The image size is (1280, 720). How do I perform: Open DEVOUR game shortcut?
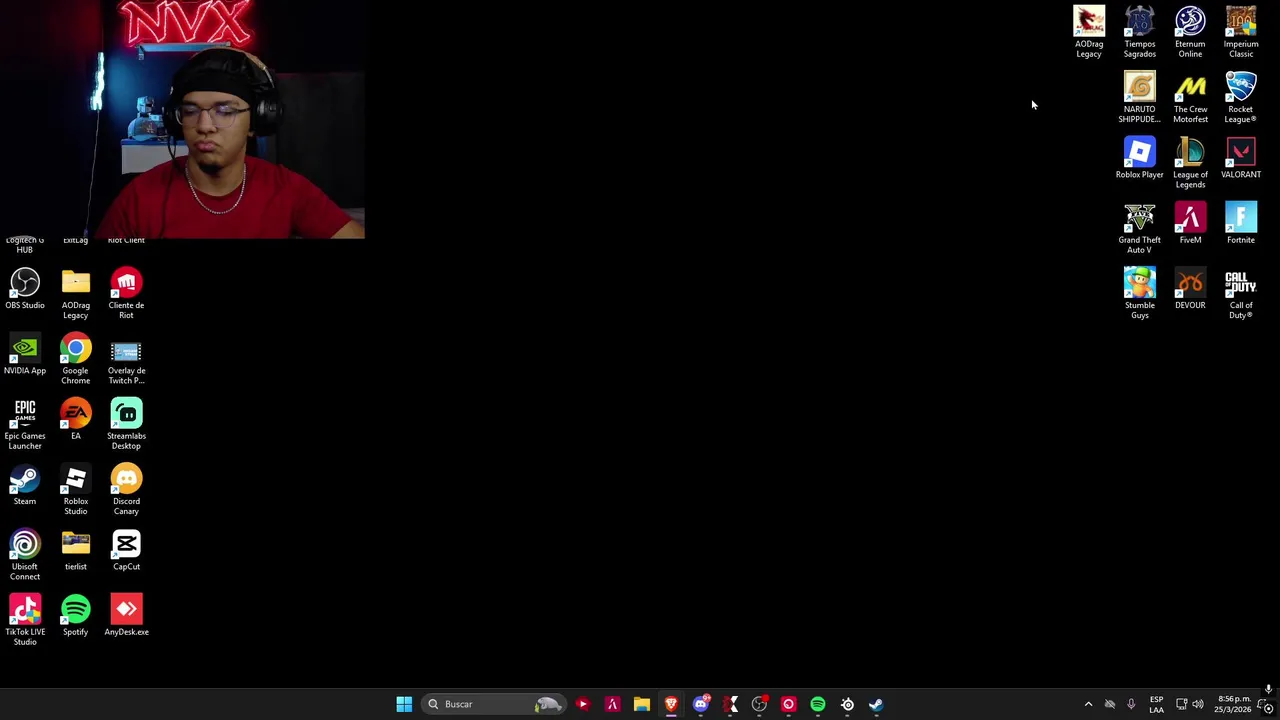(x=1190, y=288)
